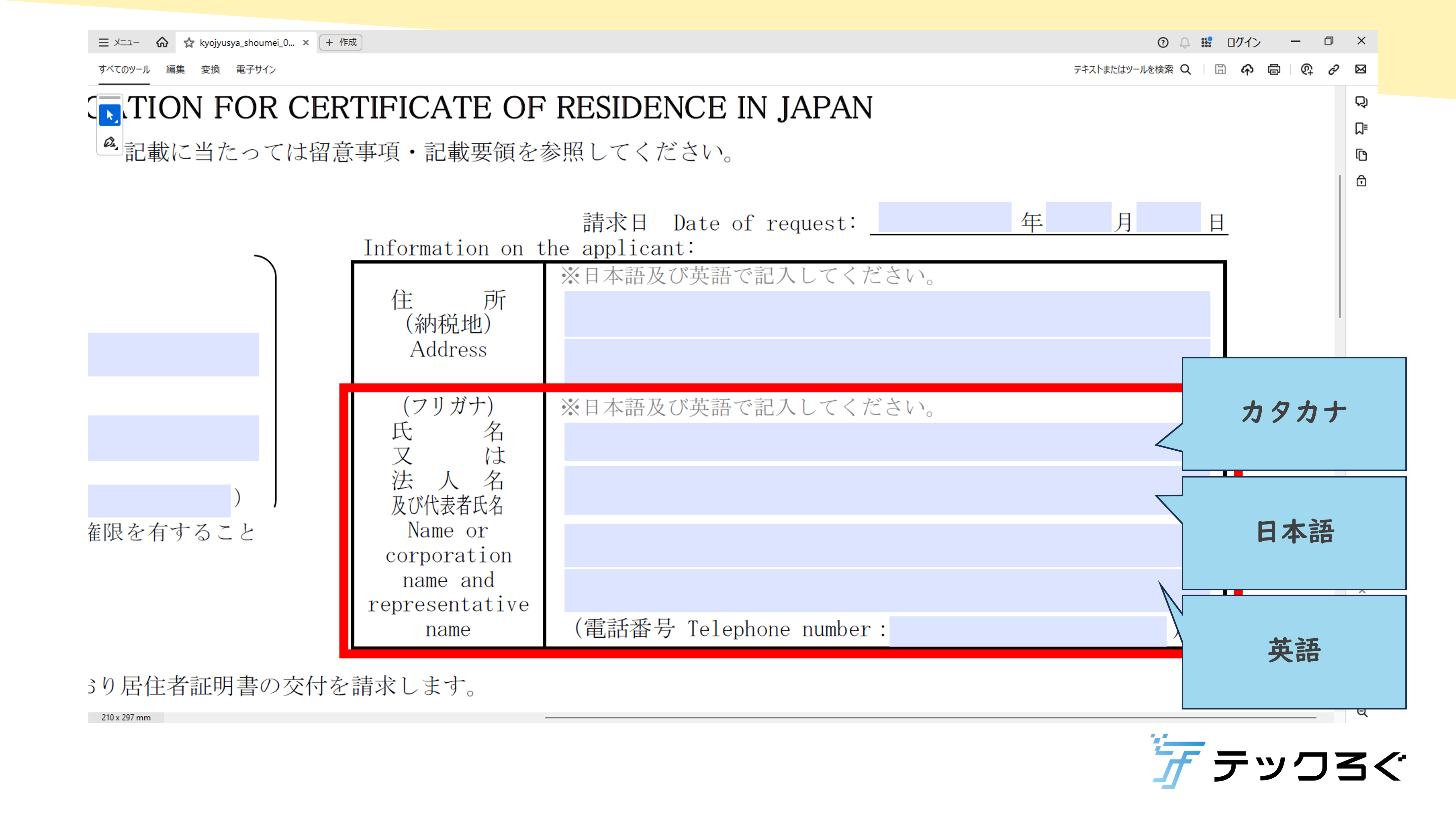Click the middle blue field in the left column
This screenshot has height=819, width=1456.
pyautogui.click(x=173, y=438)
